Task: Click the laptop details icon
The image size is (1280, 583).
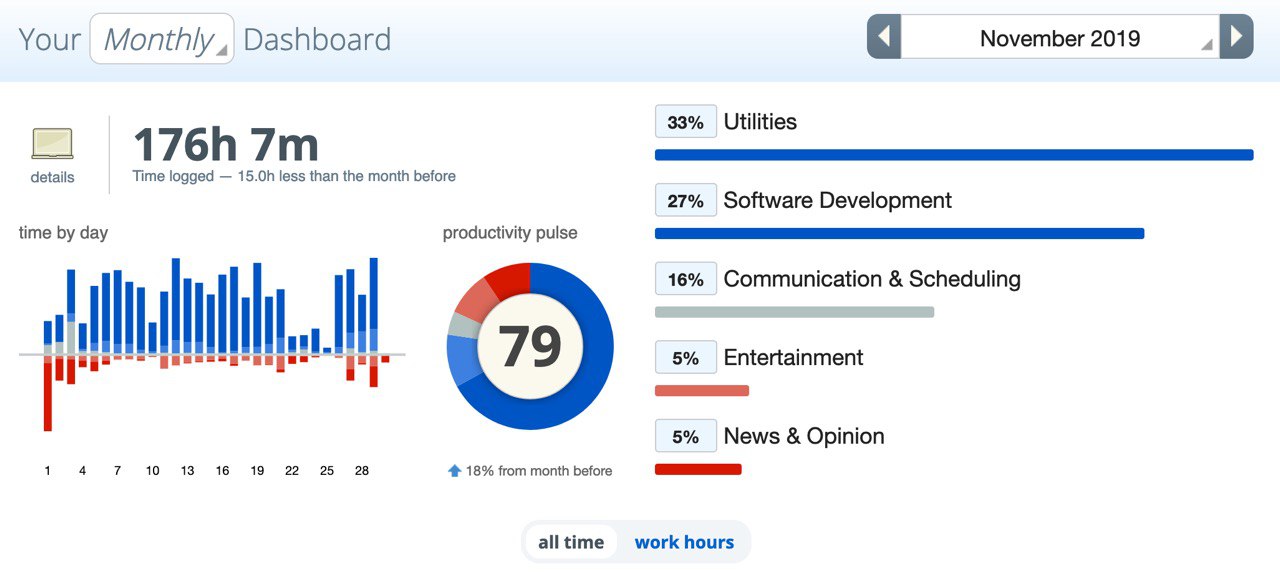Action: (52, 144)
